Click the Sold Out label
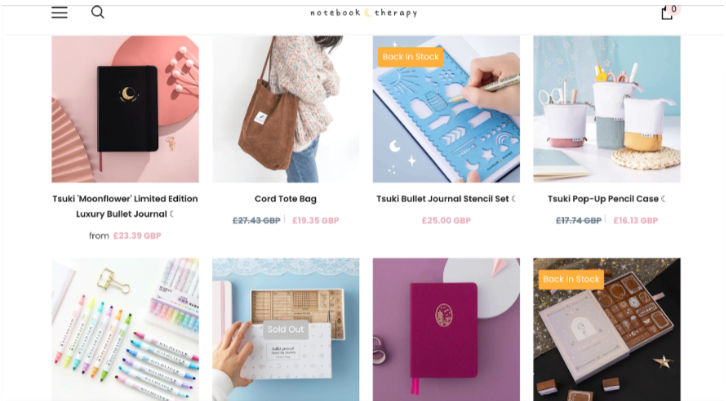The image size is (726, 401). (286, 329)
